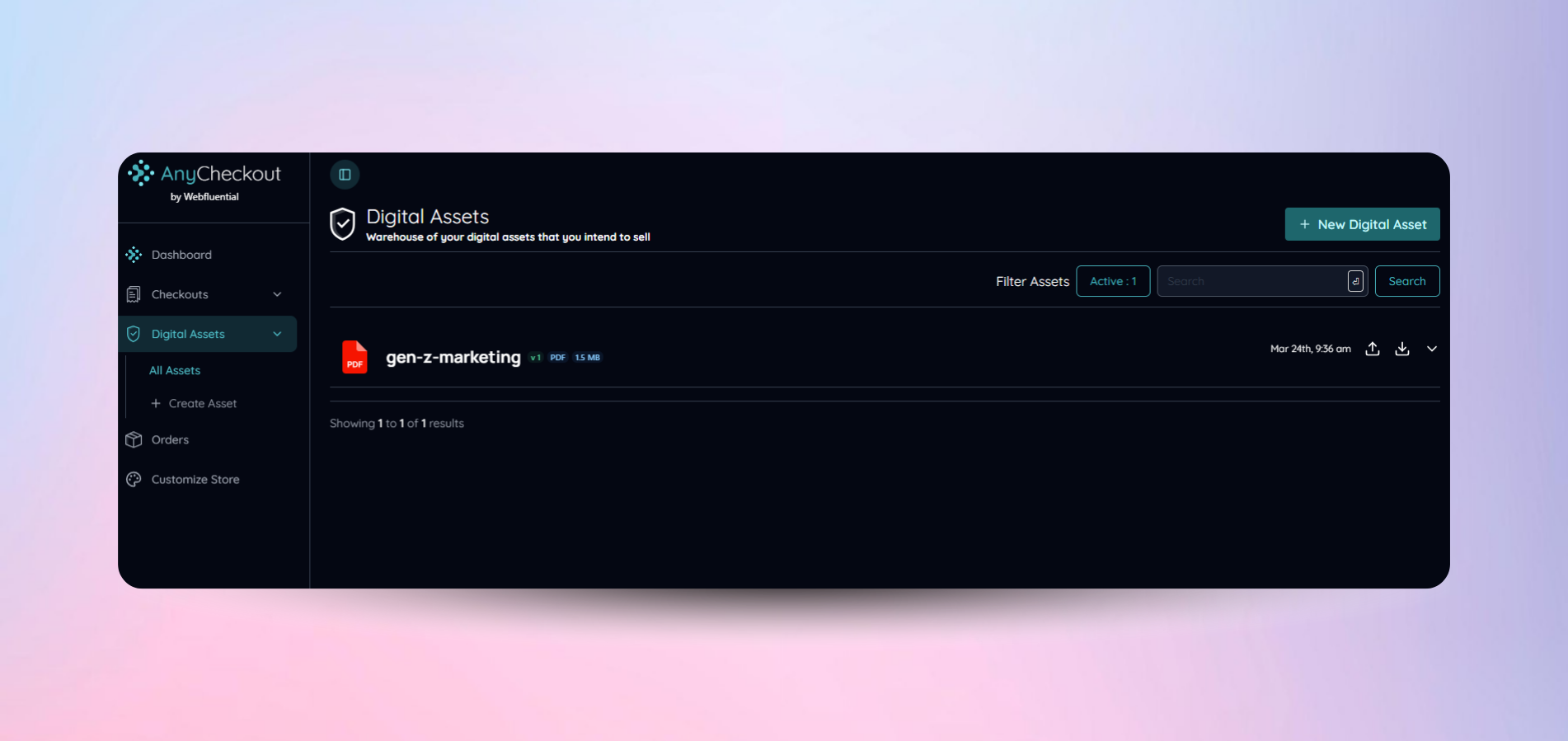Toggle the Active : 1 filter
The height and width of the screenshot is (741, 1568).
[x=1112, y=281]
